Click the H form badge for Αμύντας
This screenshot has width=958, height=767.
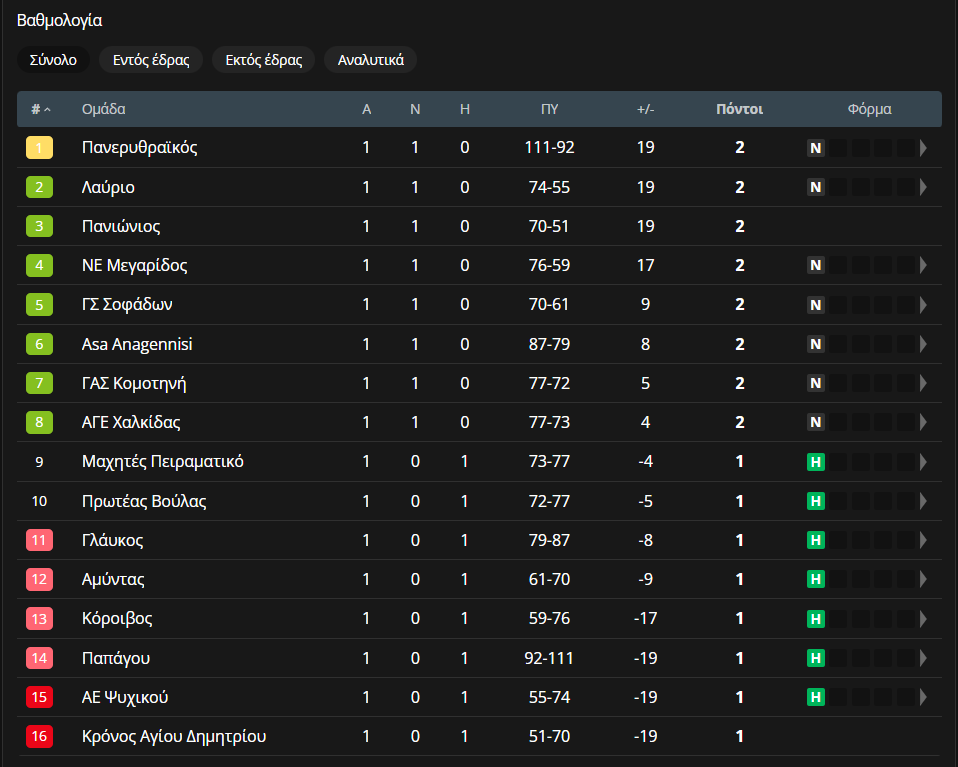coord(816,579)
